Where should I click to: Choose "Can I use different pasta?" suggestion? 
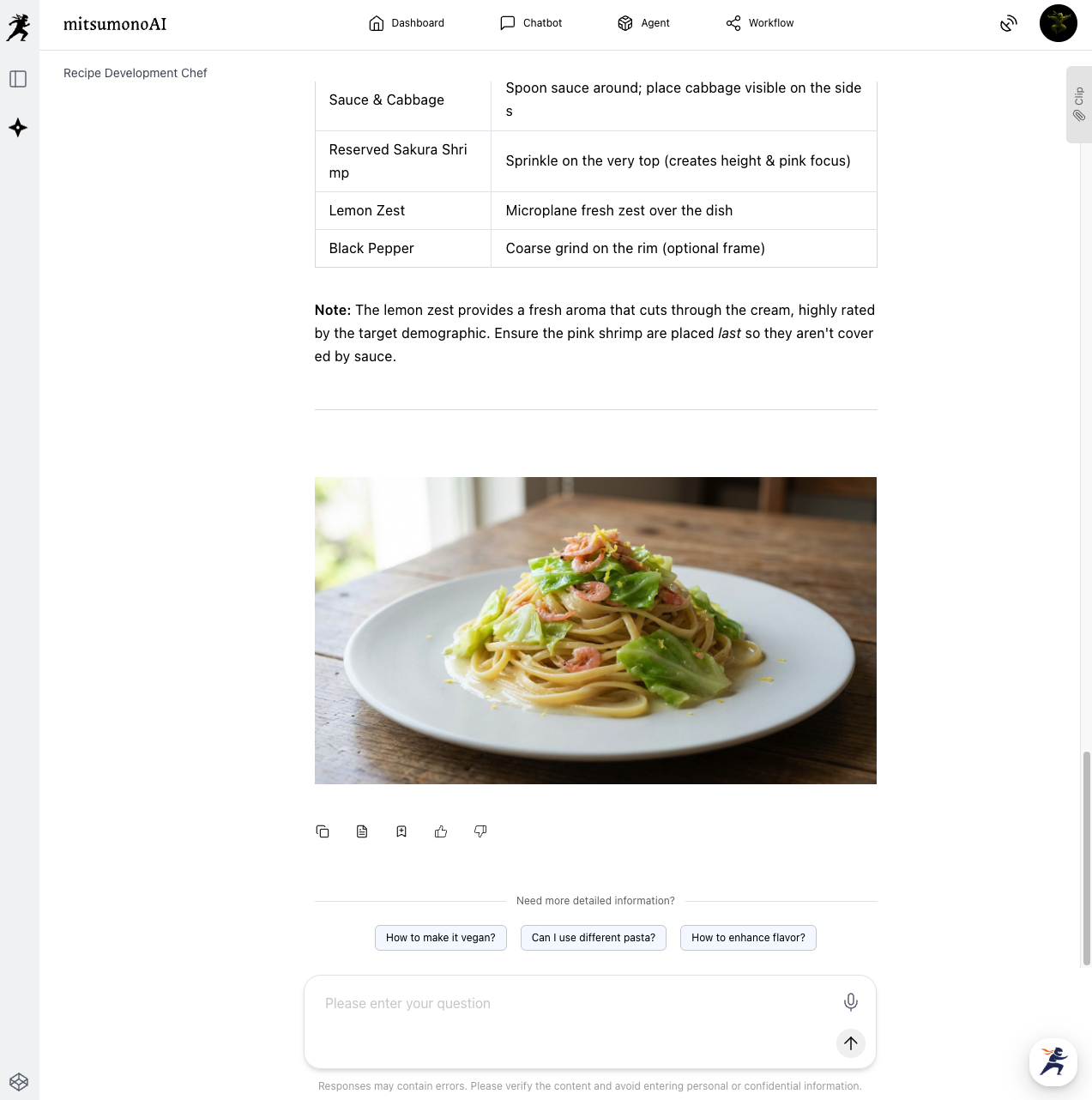(x=594, y=938)
